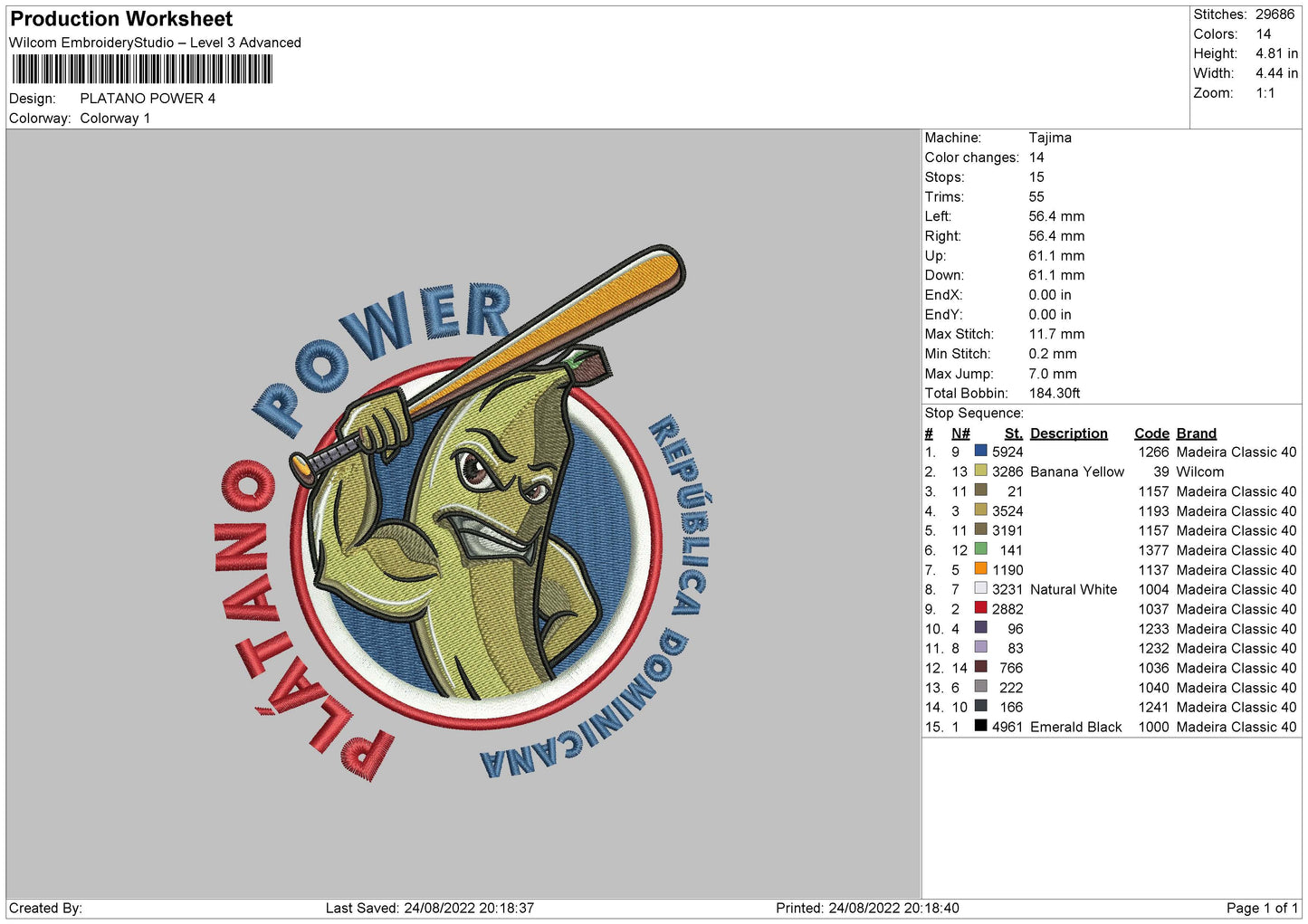1308x924 pixels.
Task: Click the Total Bobbin value '184.30ft'
Action: [x=1055, y=393]
